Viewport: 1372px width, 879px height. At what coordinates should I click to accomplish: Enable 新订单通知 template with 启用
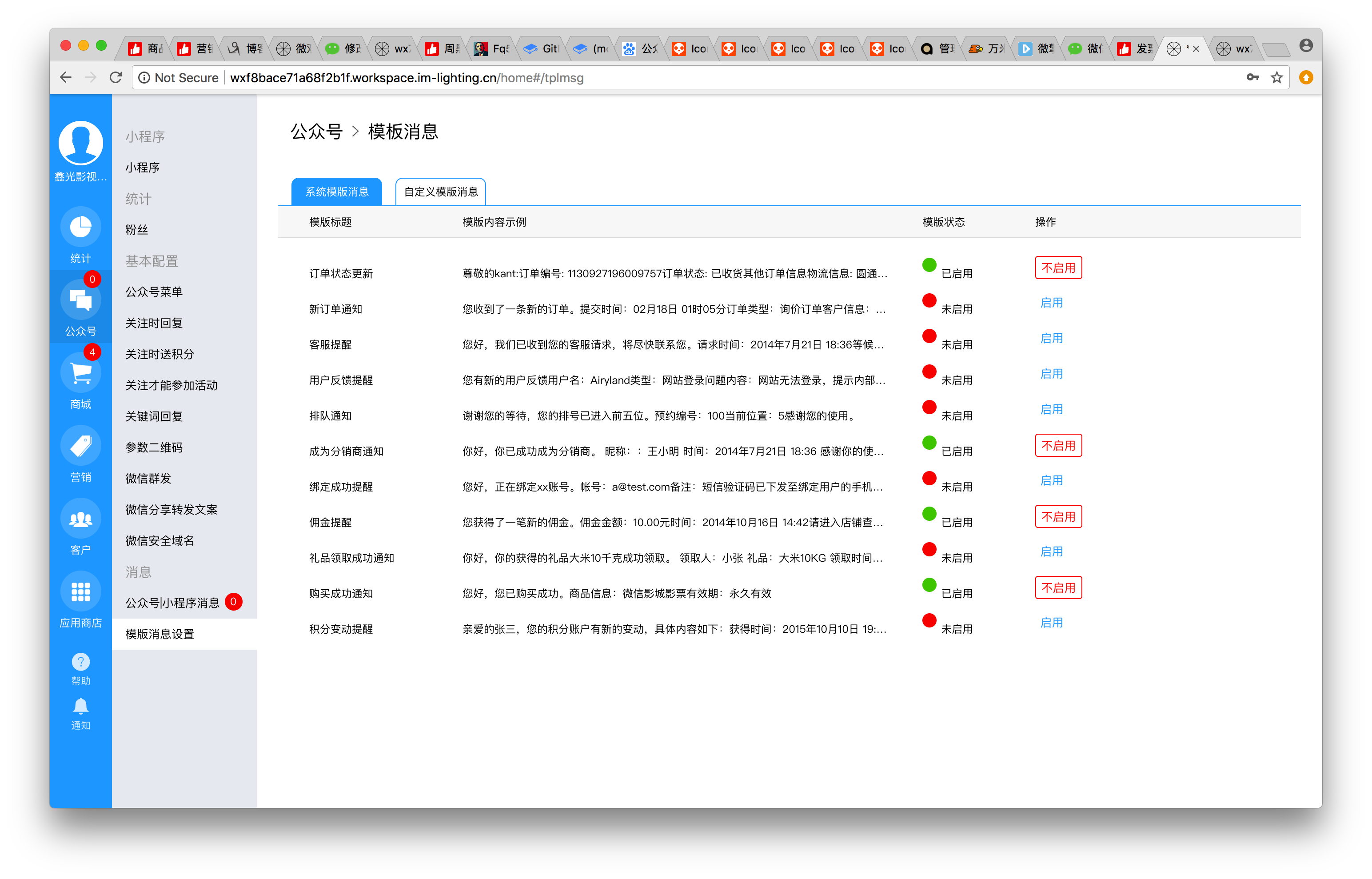(1051, 303)
